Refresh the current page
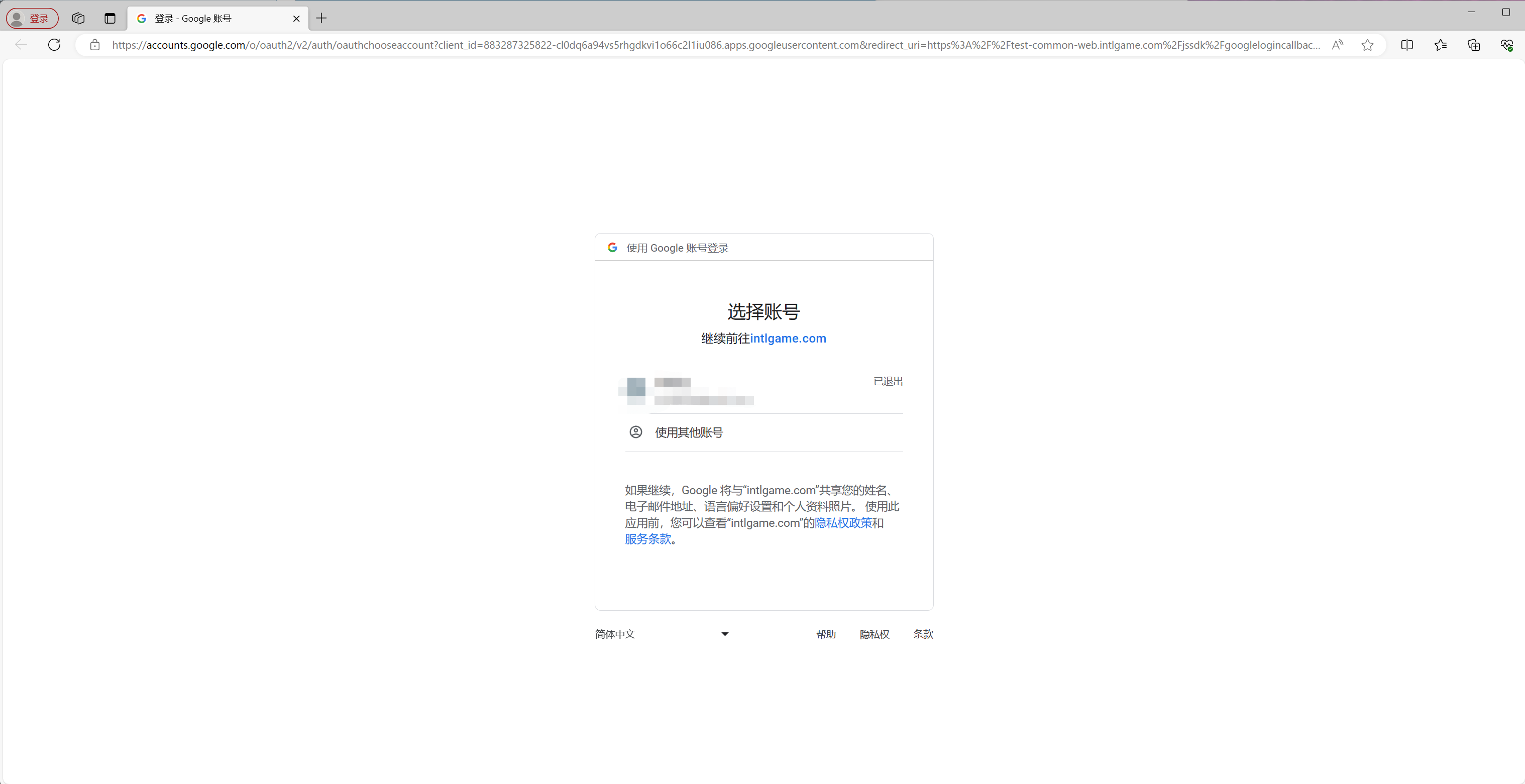Viewport: 1525px width, 784px height. (54, 44)
